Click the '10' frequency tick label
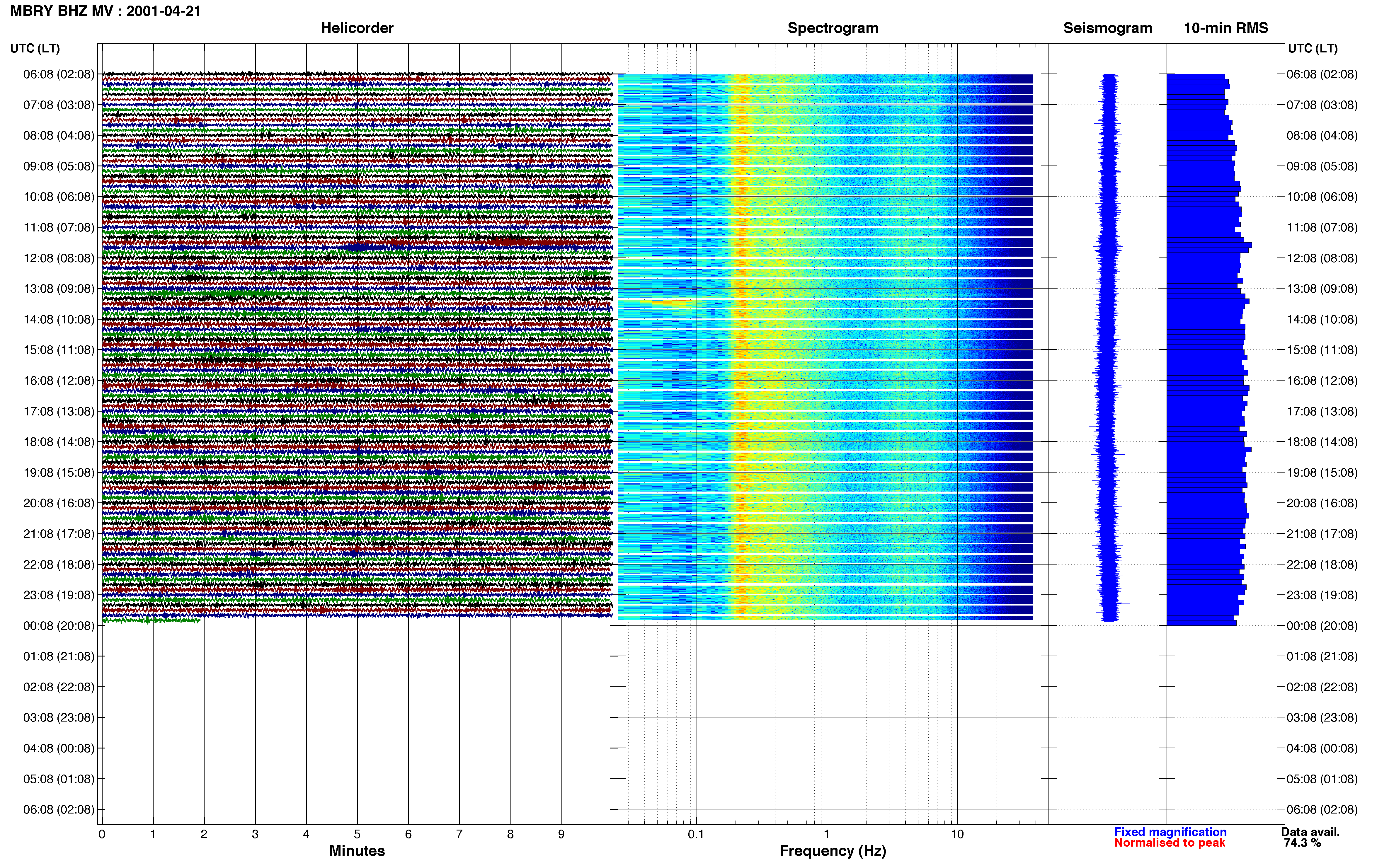The height and width of the screenshot is (868, 1389). point(957,834)
